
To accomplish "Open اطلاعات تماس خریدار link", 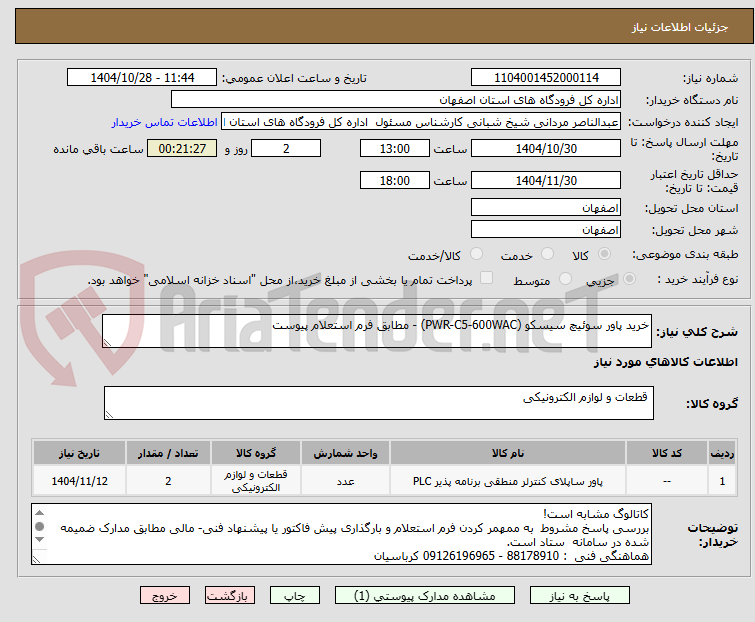I will tap(165, 122).
